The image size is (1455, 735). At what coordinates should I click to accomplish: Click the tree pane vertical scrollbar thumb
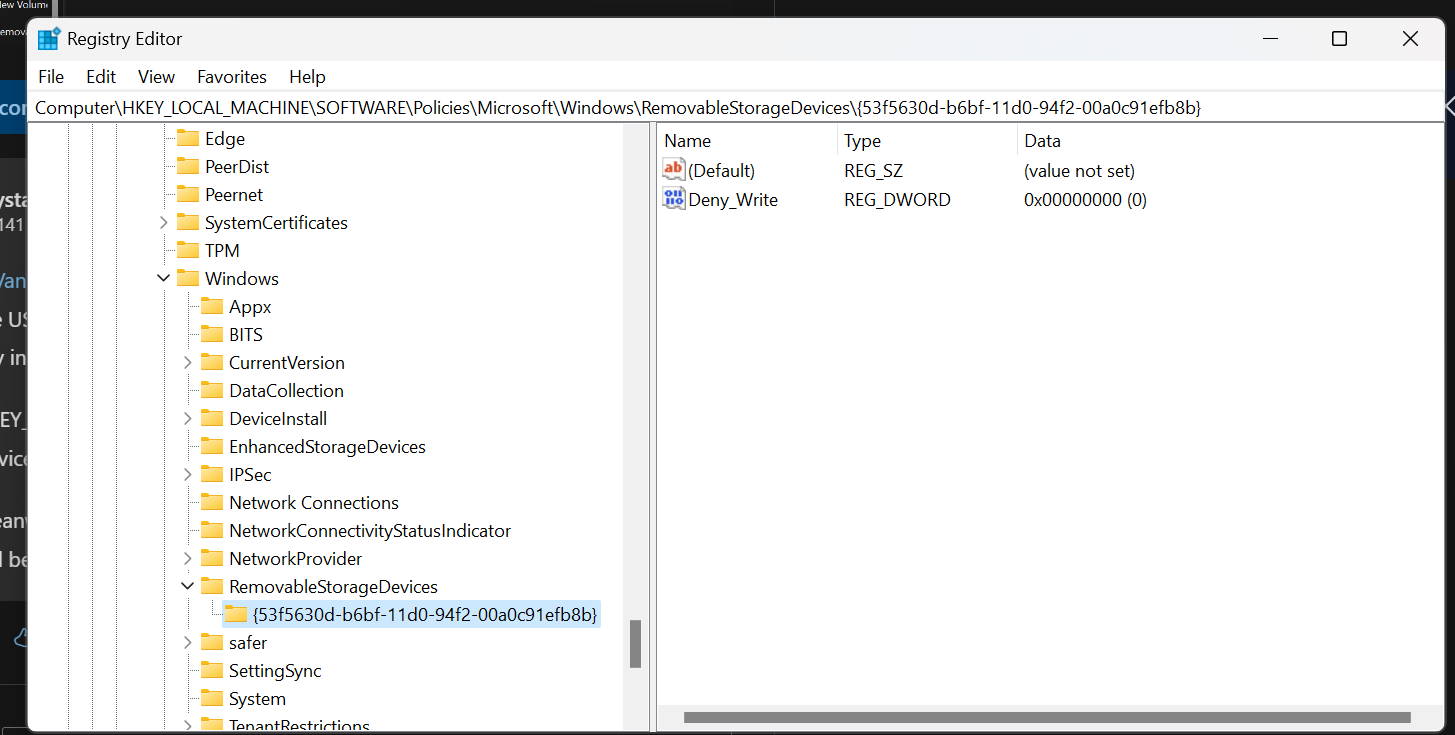pyautogui.click(x=635, y=644)
